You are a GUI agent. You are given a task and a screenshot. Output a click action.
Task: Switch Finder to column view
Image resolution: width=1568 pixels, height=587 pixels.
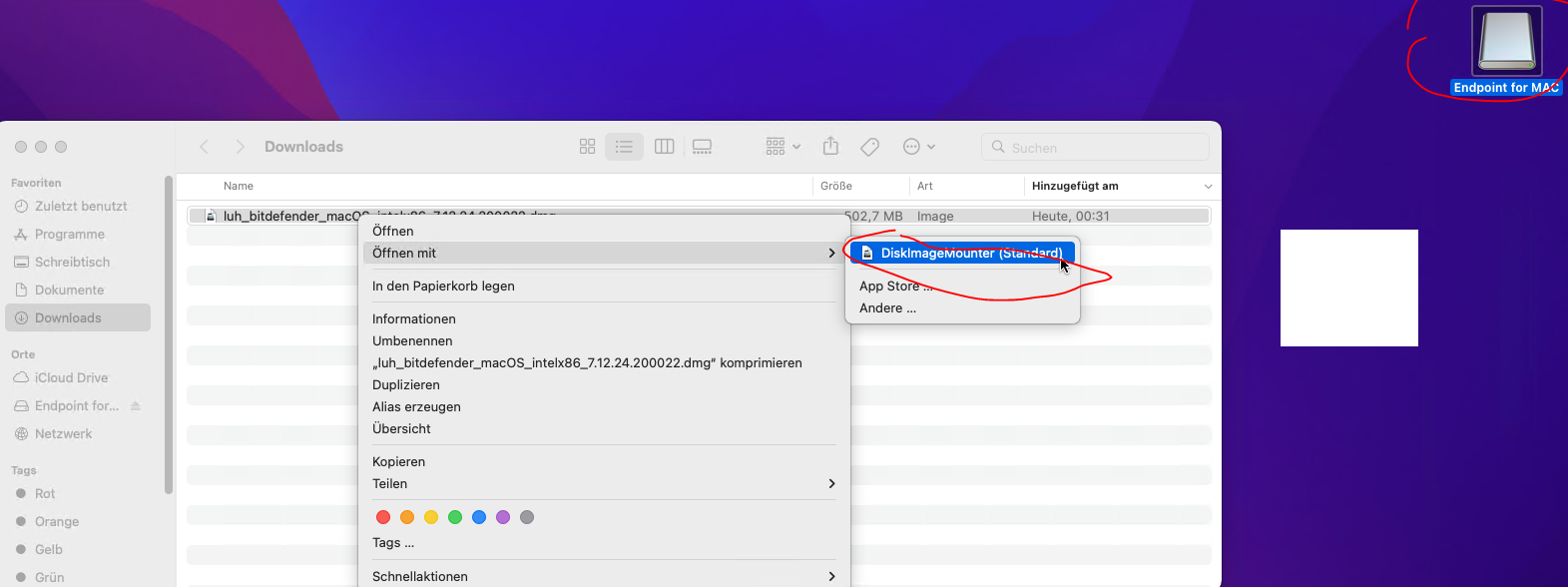pos(664,147)
